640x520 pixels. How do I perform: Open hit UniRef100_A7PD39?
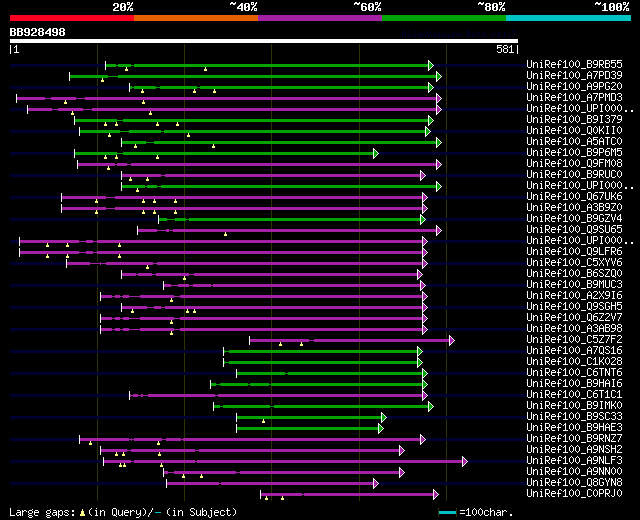(574, 76)
